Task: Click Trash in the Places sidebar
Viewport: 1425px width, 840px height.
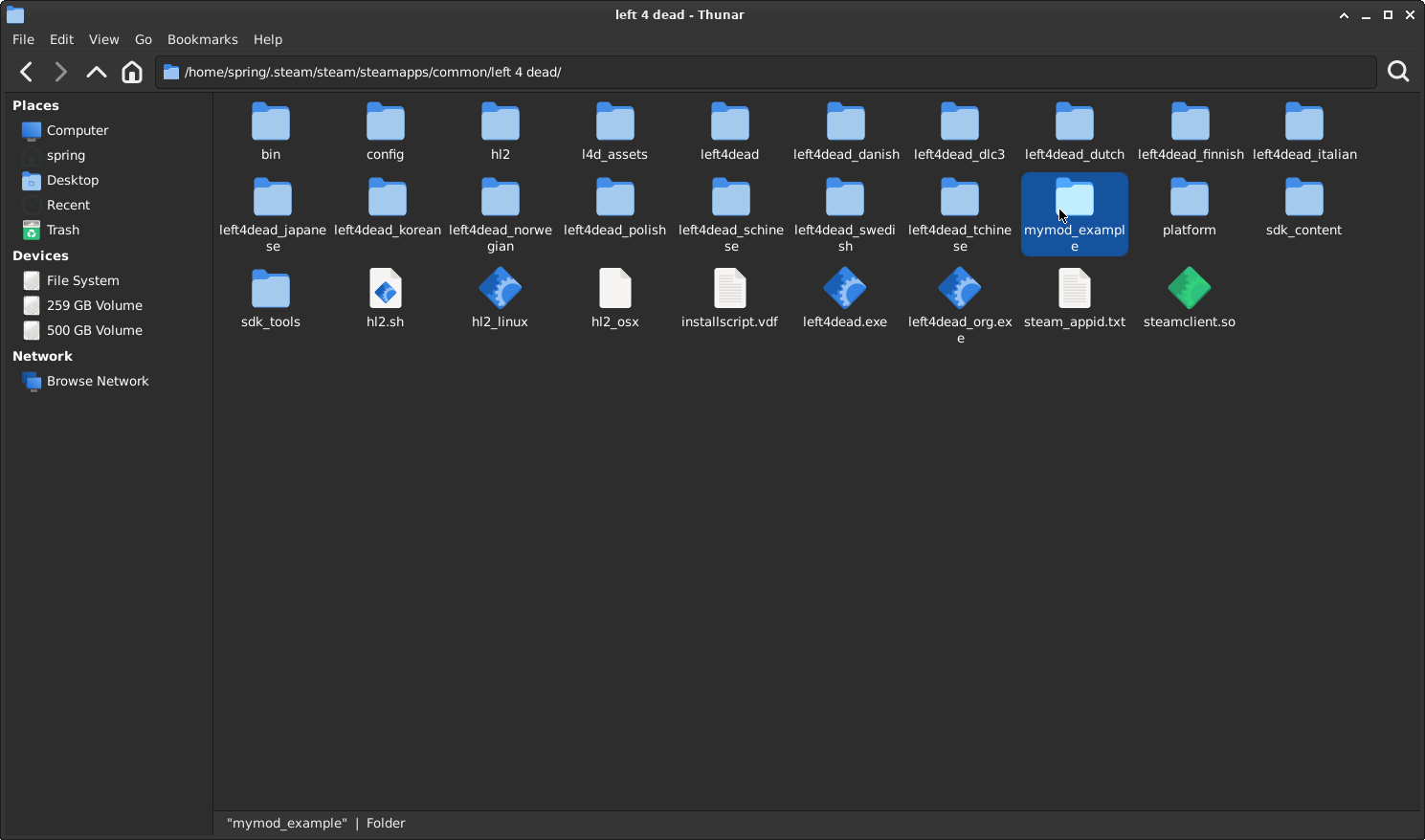Action: (x=63, y=230)
